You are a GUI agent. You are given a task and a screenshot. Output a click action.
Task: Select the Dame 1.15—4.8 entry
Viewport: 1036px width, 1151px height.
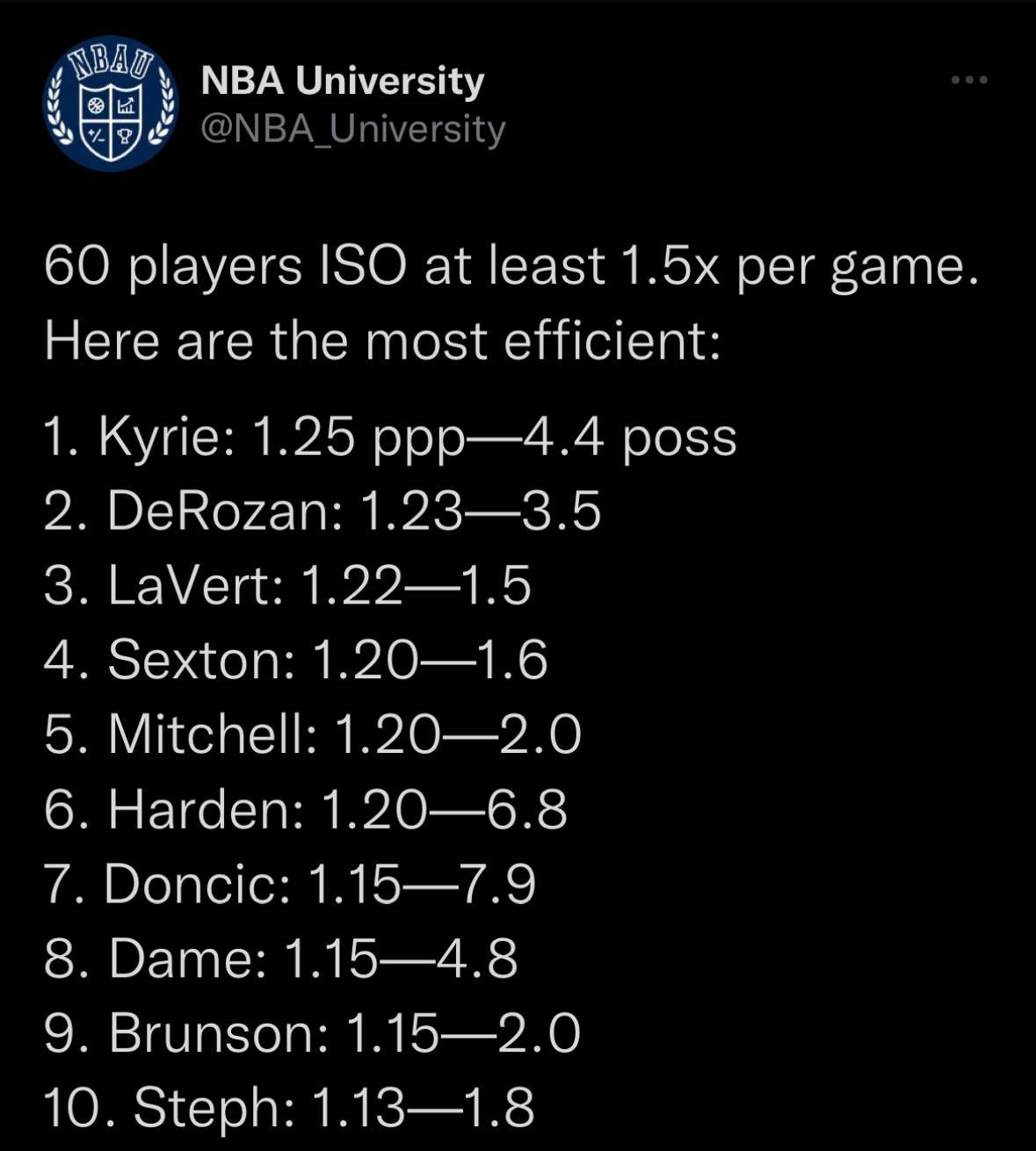[281, 958]
